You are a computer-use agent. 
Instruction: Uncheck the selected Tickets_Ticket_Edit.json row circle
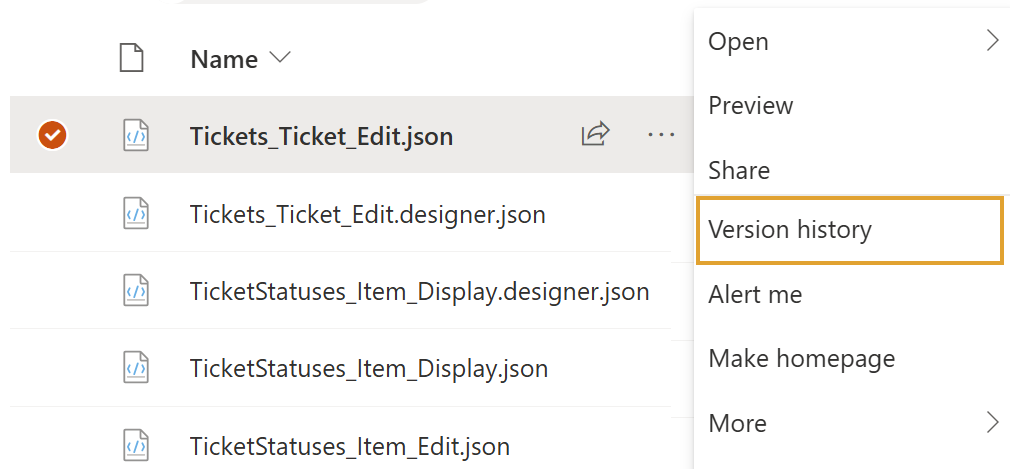point(52,135)
